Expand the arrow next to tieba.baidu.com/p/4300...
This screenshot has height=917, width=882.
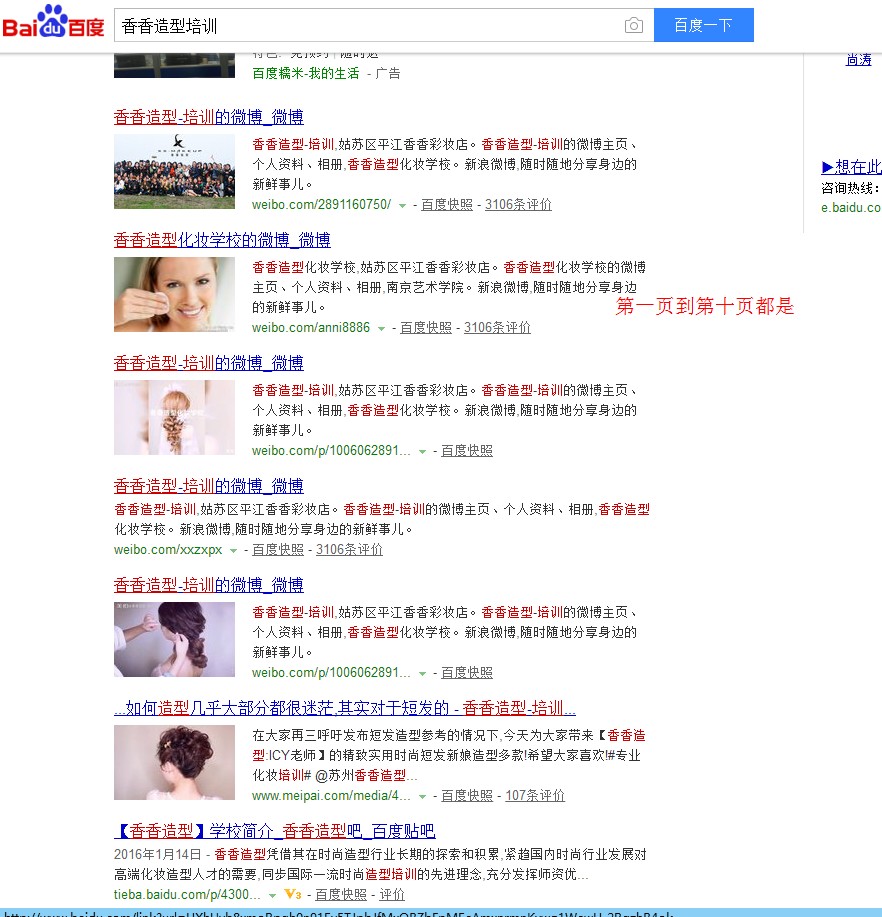[x=273, y=895]
